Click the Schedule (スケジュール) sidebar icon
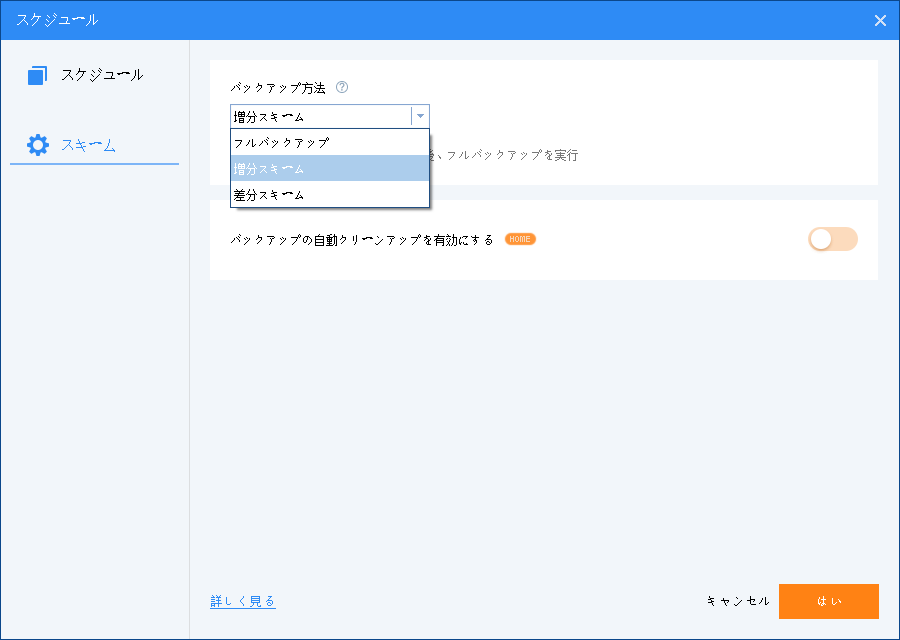Screen dimensions: 900x640 coord(38,75)
